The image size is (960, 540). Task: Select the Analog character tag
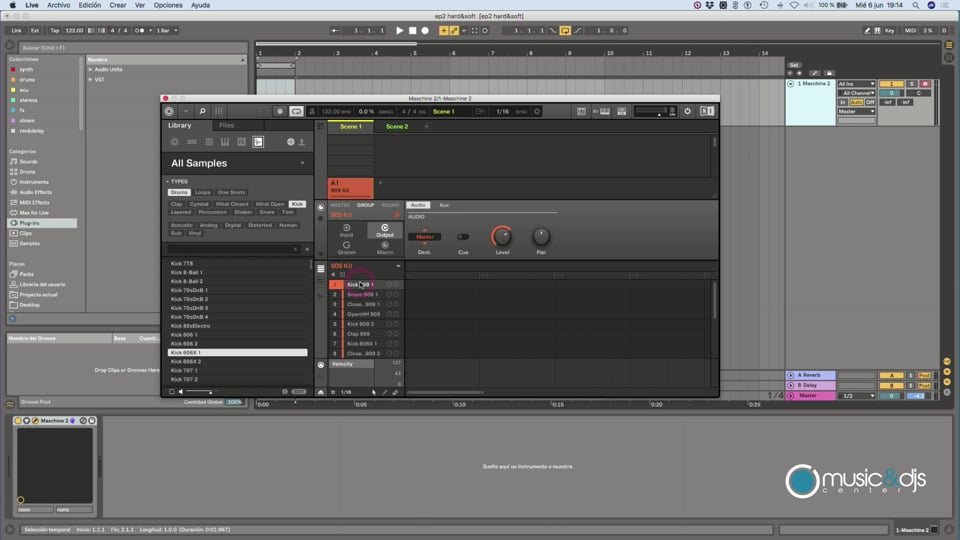(x=208, y=225)
